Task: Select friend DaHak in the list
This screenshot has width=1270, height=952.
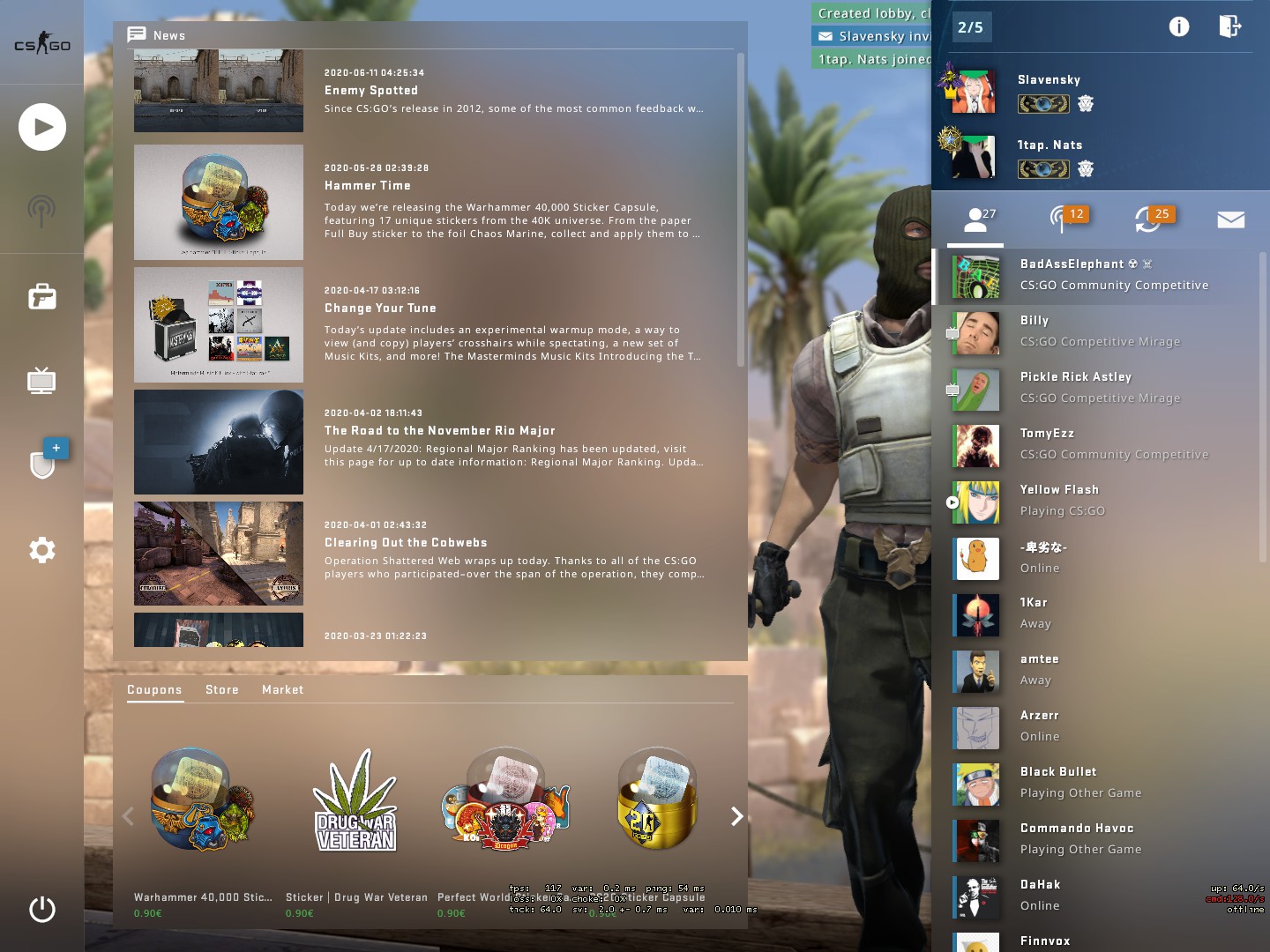Action: click(x=1095, y=897)
